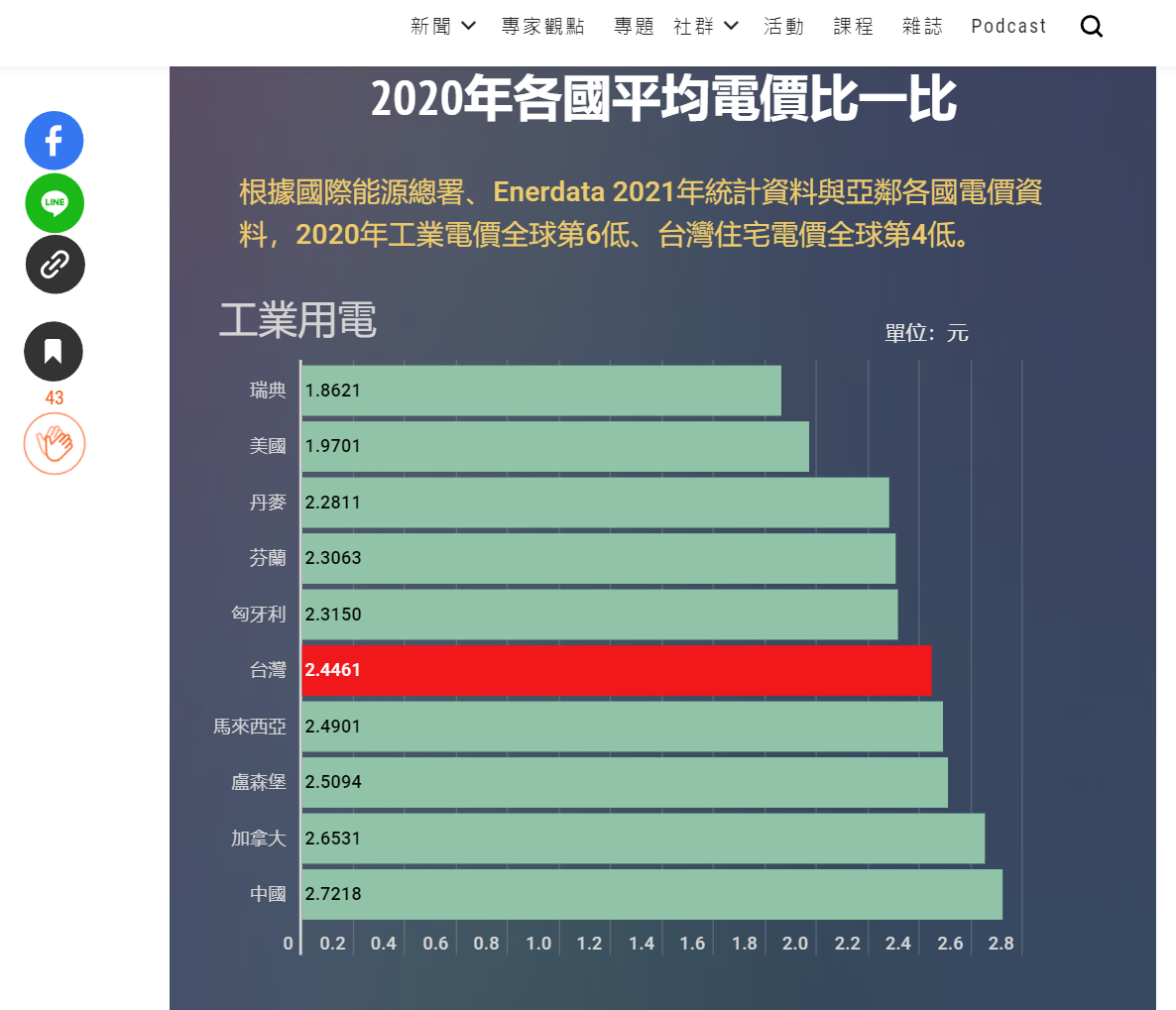Click the 瑞典 bar showing 1.8621
Viewport: 1176px width, 1010px height.
[x=541, y=391]
